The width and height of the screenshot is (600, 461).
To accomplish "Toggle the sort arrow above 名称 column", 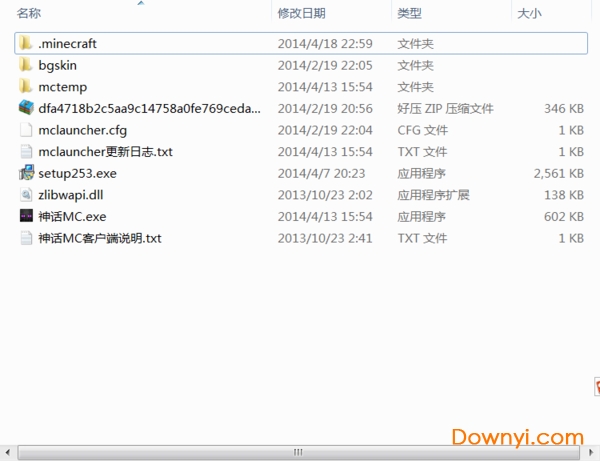I will [140, 3].
